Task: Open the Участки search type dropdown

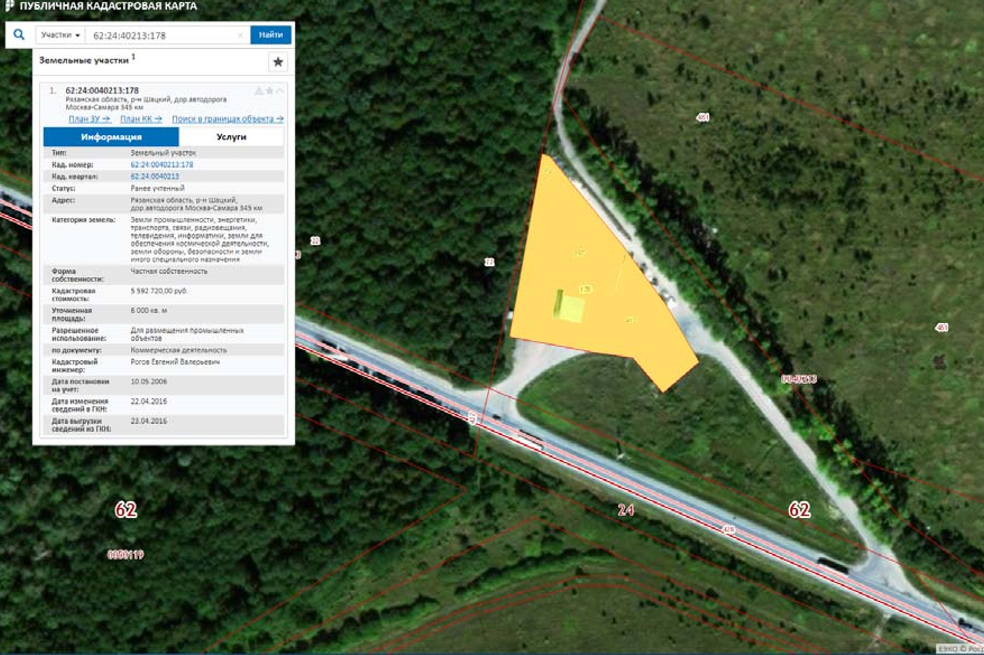Action: [60, 35]
